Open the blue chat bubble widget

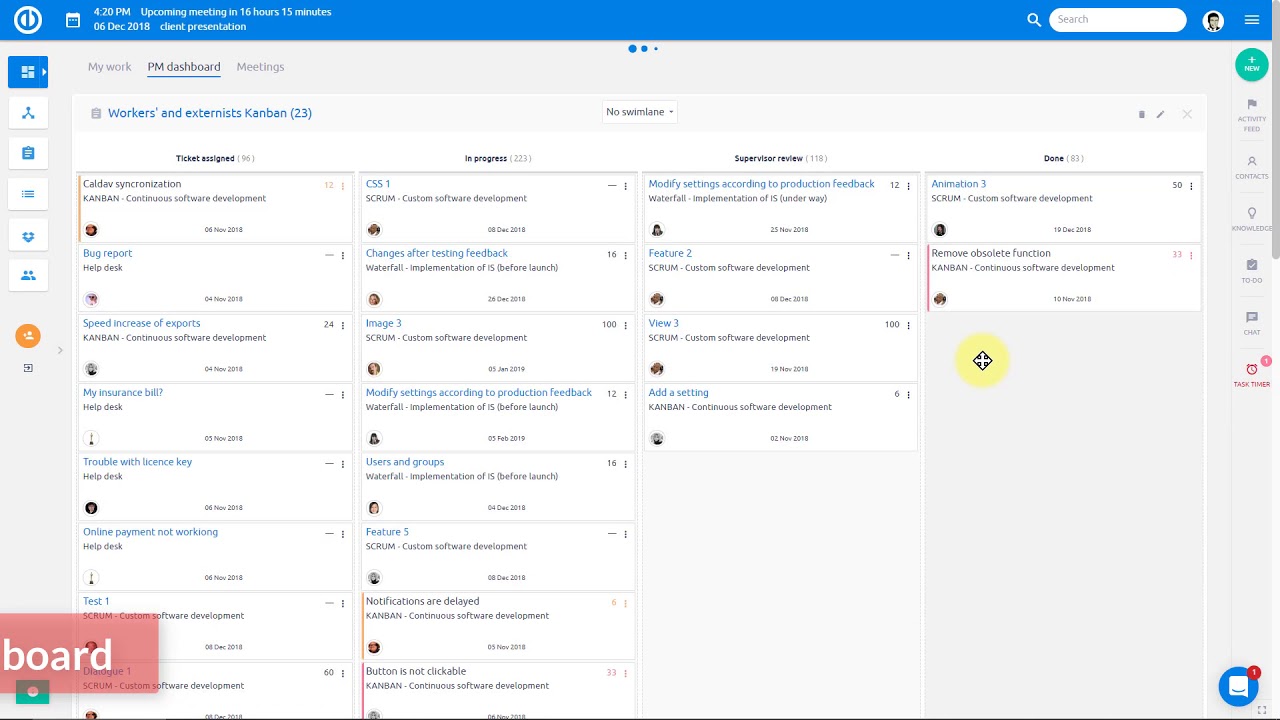1238,686
